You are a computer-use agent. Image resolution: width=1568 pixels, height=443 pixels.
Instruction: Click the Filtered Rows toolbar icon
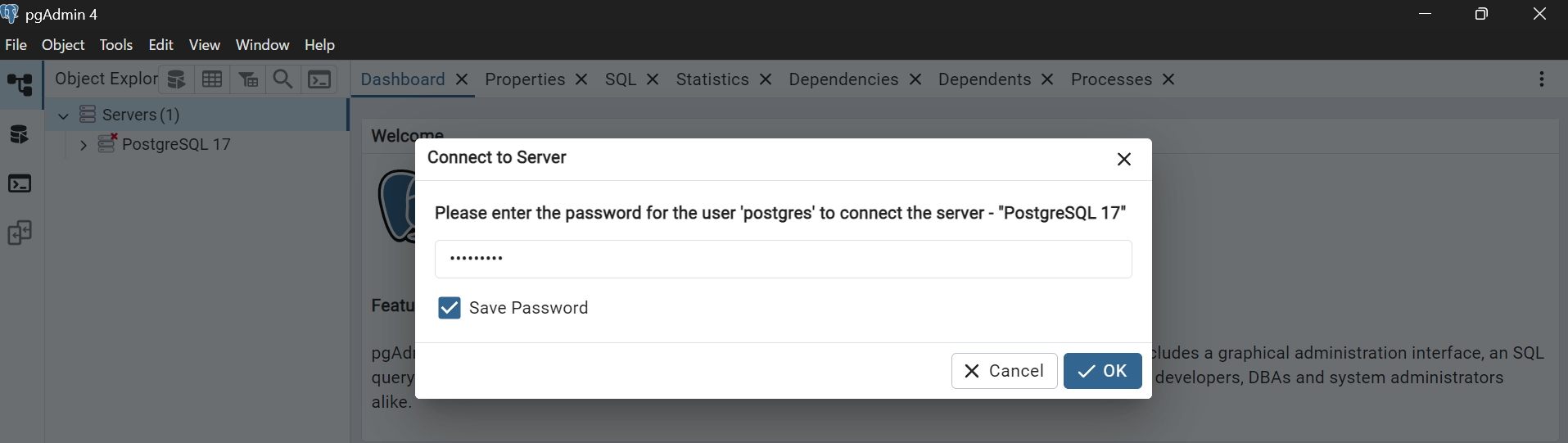click(x=248, y=79)
